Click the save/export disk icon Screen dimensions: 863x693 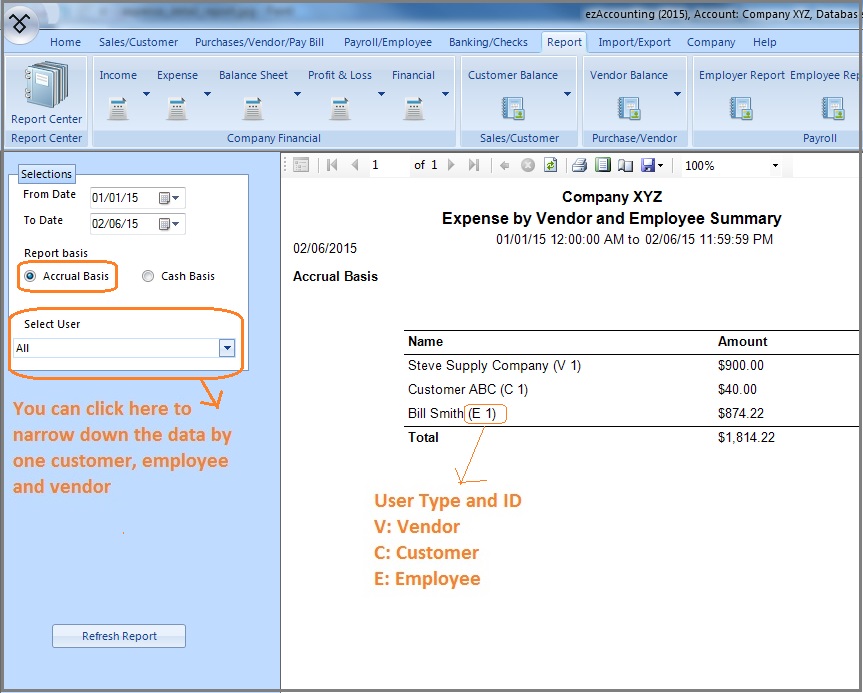pyautogui.click(x=648, y=165)
